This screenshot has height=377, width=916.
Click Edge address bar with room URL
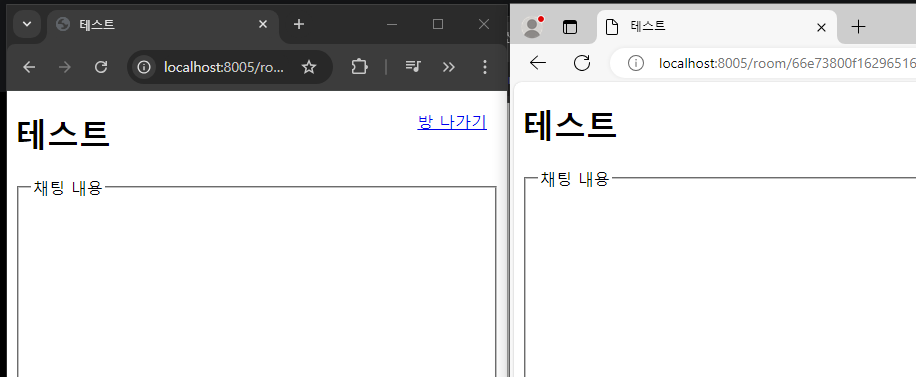coord(763,63)
